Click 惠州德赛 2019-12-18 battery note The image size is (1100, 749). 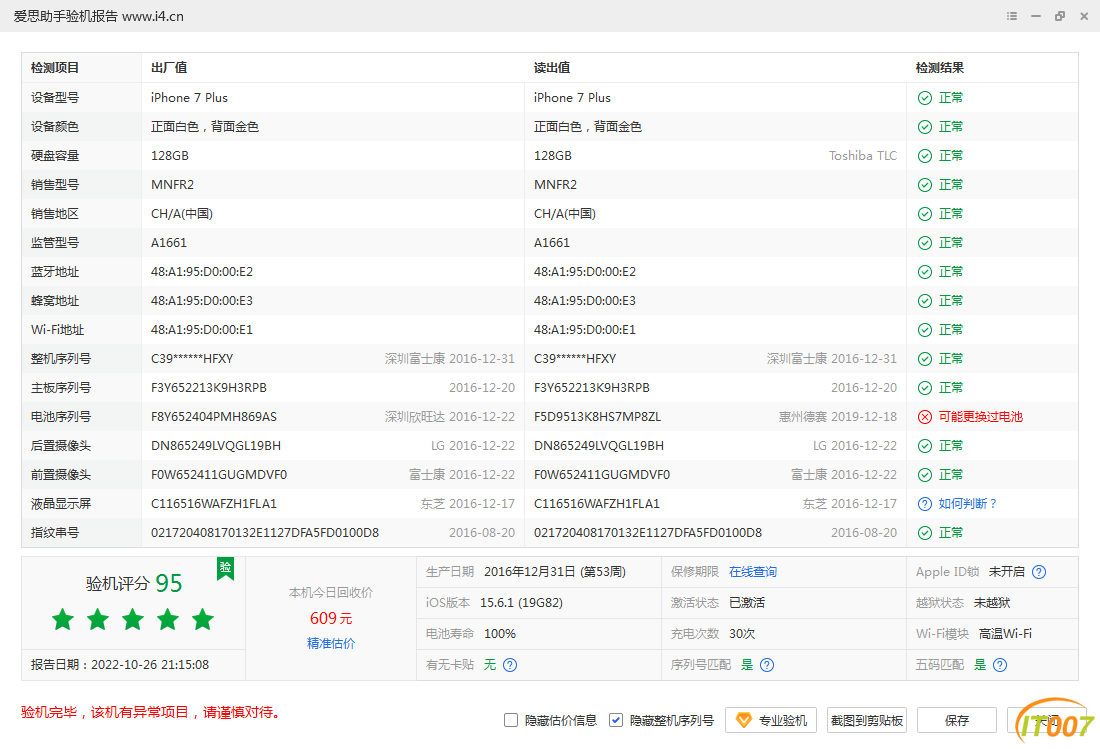click(x=838, y=417)
